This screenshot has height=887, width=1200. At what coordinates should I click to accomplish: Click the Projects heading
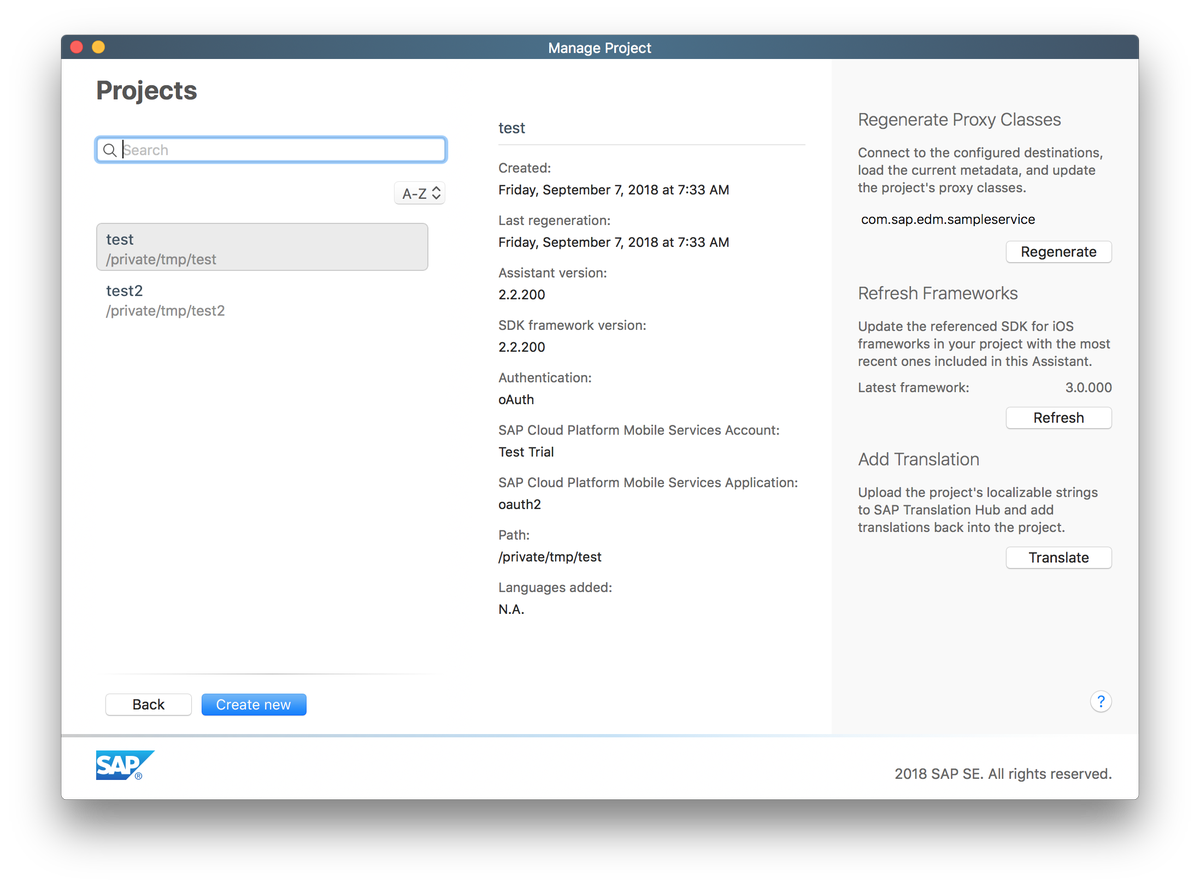click(x=146, y=90)
